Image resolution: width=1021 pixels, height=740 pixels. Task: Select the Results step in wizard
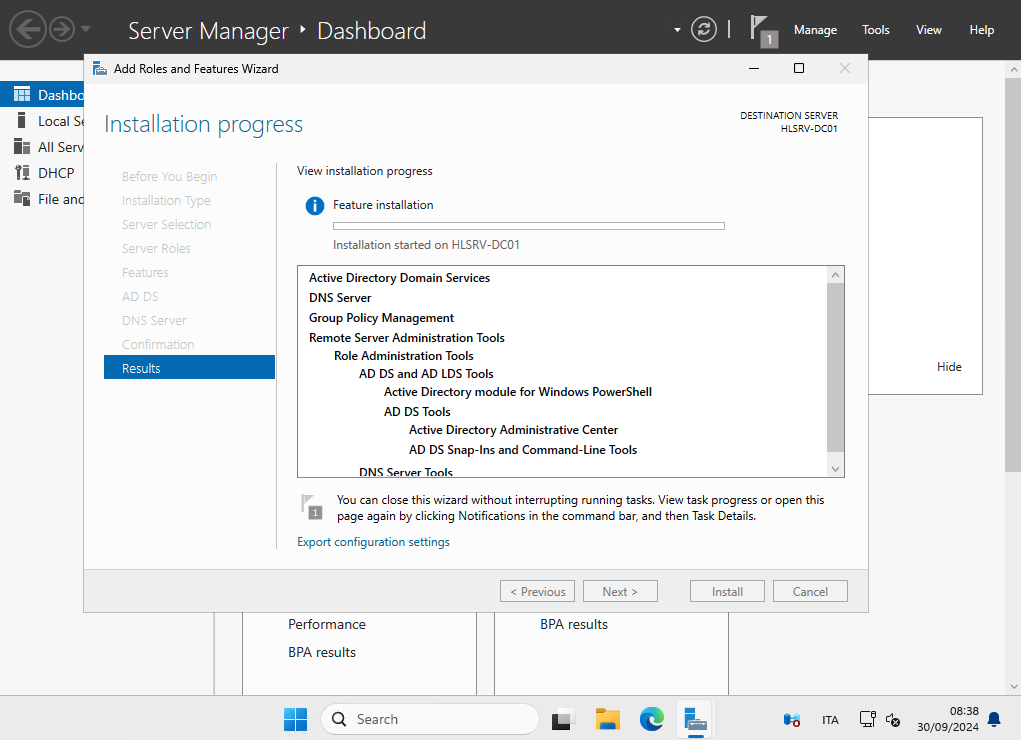pyautogui.click(x=189, y=368)
